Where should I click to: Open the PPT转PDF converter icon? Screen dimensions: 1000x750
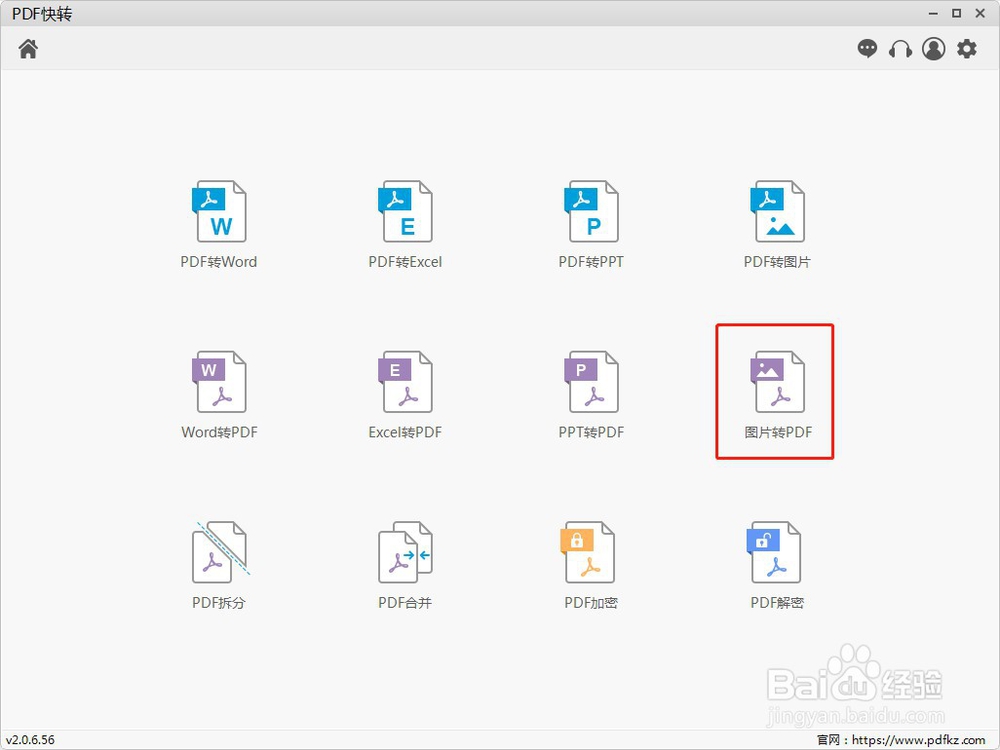click(x=591, y=382)
